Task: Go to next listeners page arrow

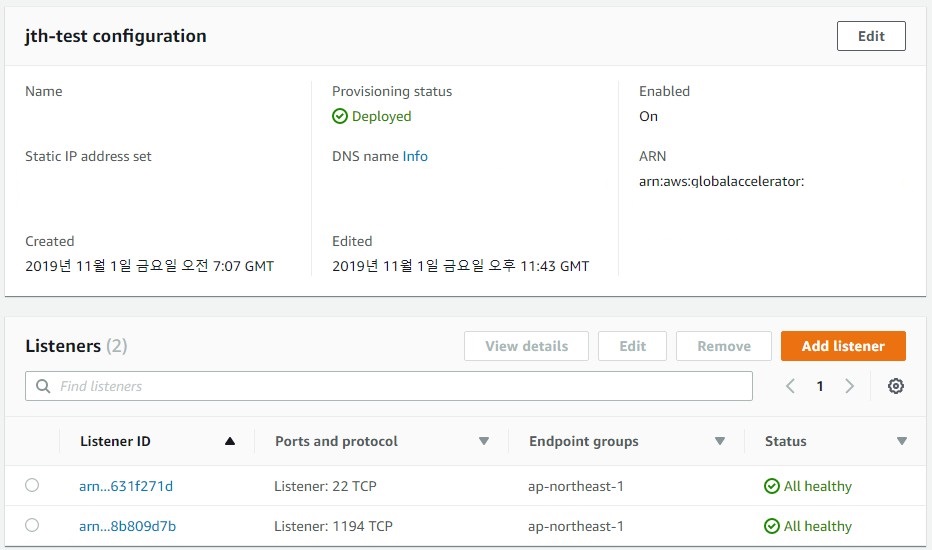Action: click(849, 386)
